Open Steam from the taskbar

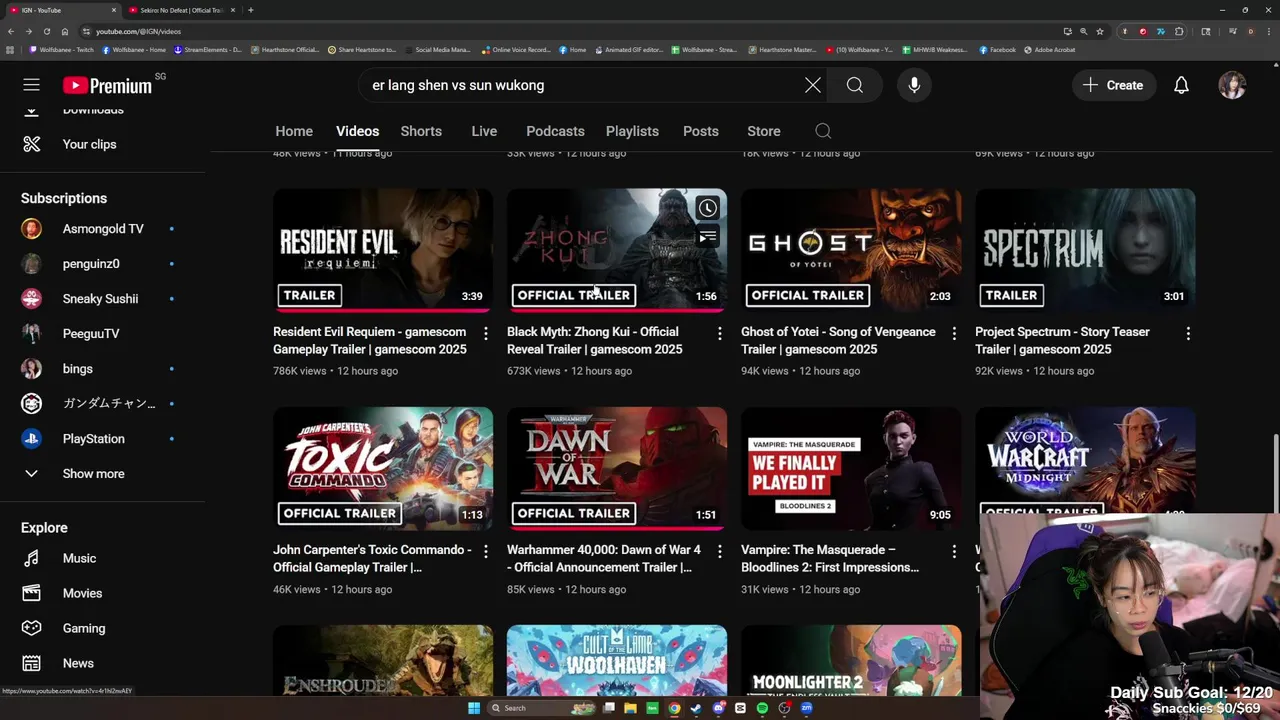click(x=696, y=708)
